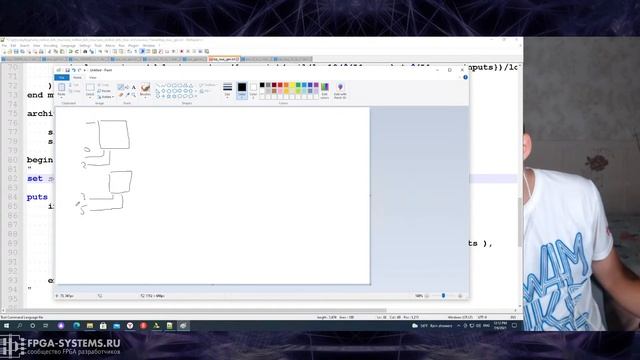Select the Eraser tool in Paint
Image resolution: width=640 pixels, height=360 pixels.
point(120,95)
